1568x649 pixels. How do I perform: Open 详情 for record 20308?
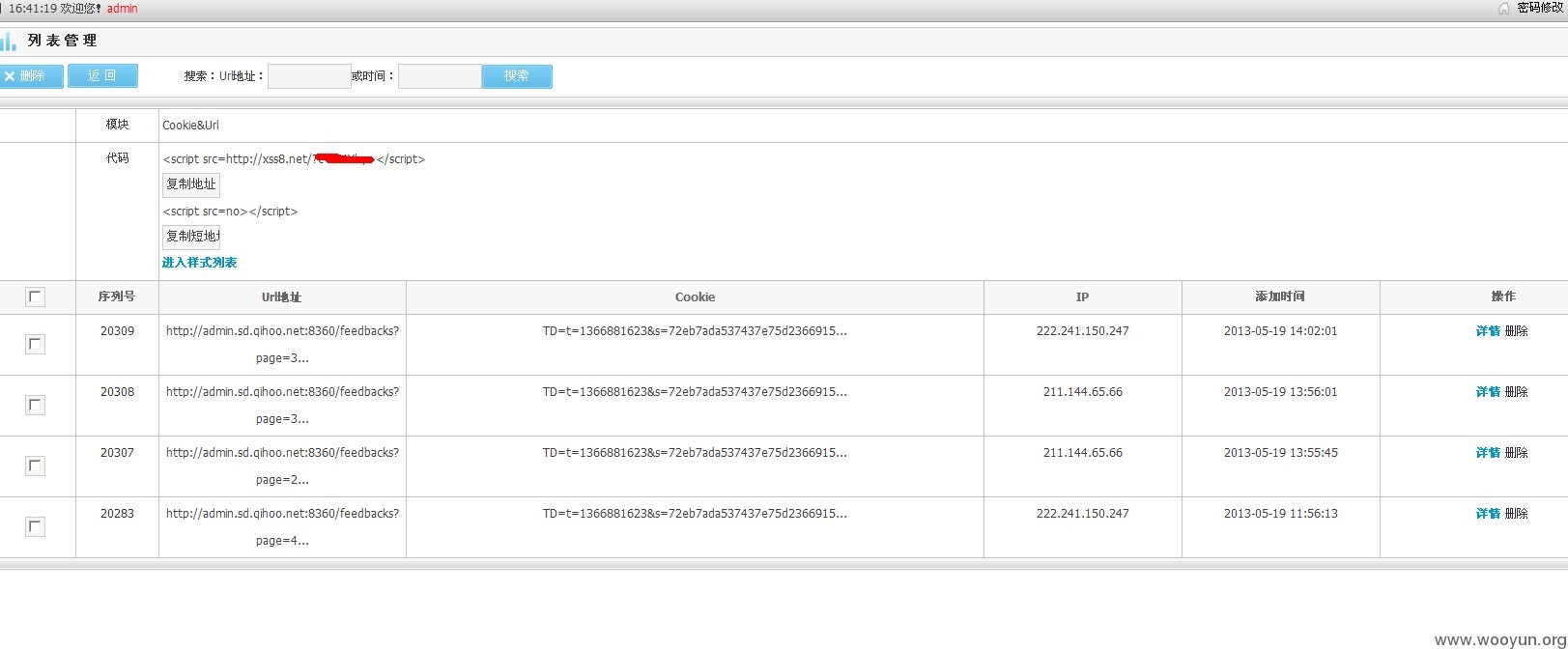[1488, 392]
